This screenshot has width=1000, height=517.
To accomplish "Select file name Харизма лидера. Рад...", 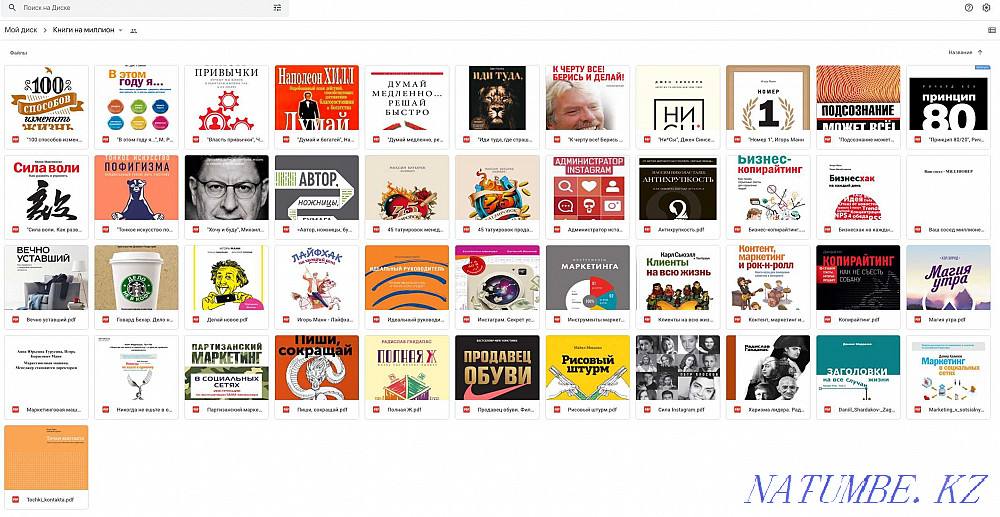I will tap(776, 410).
